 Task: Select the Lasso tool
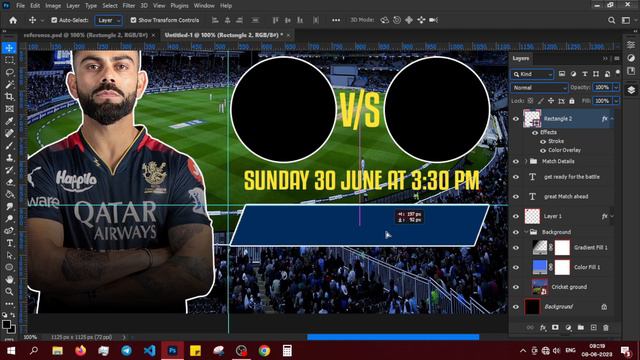point(9,72)
